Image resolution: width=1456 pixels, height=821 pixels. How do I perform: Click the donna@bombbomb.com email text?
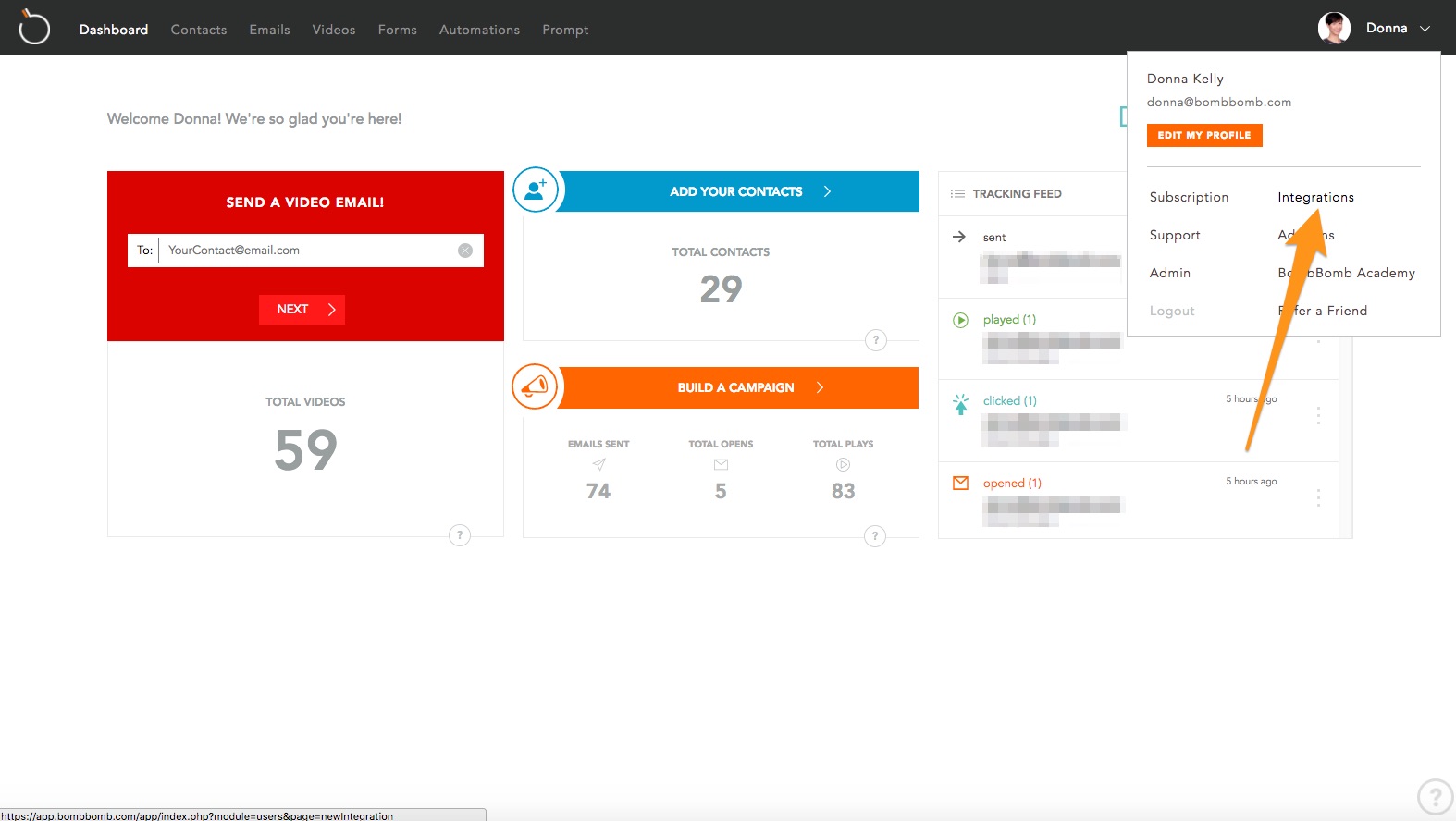pyautogui.click(x=1219, y=103)
